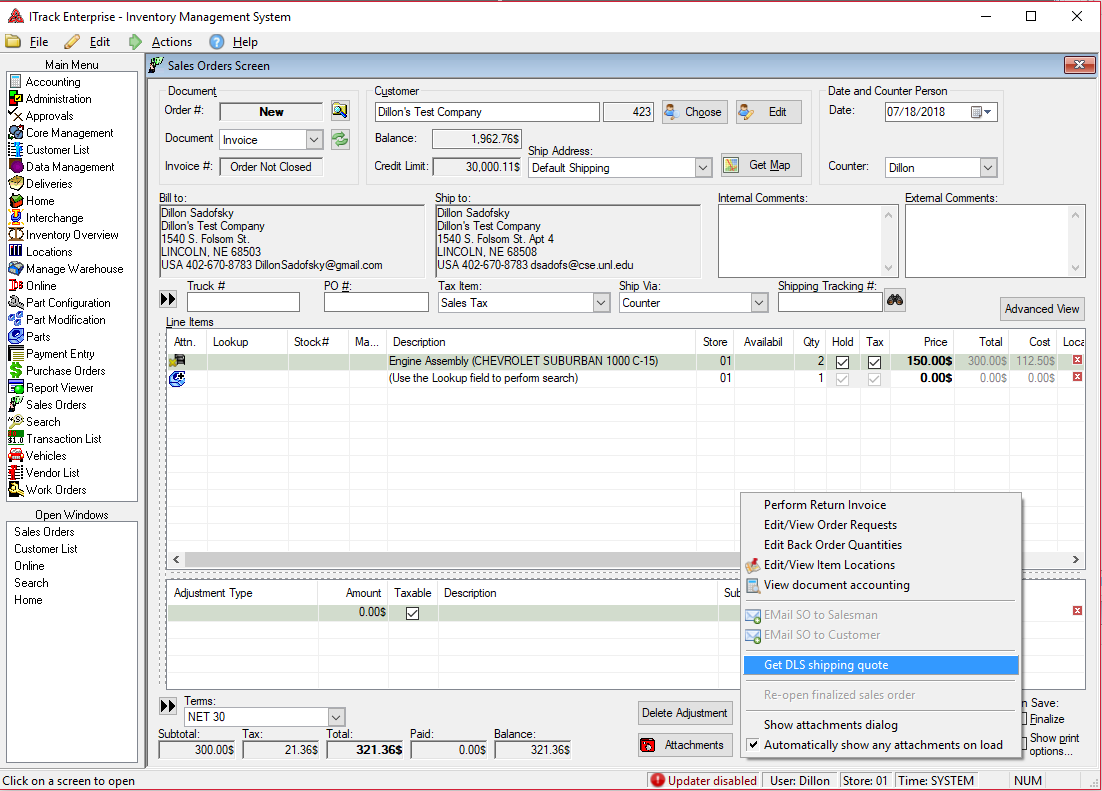Open Report Viewer from the Main Menu

59,388
